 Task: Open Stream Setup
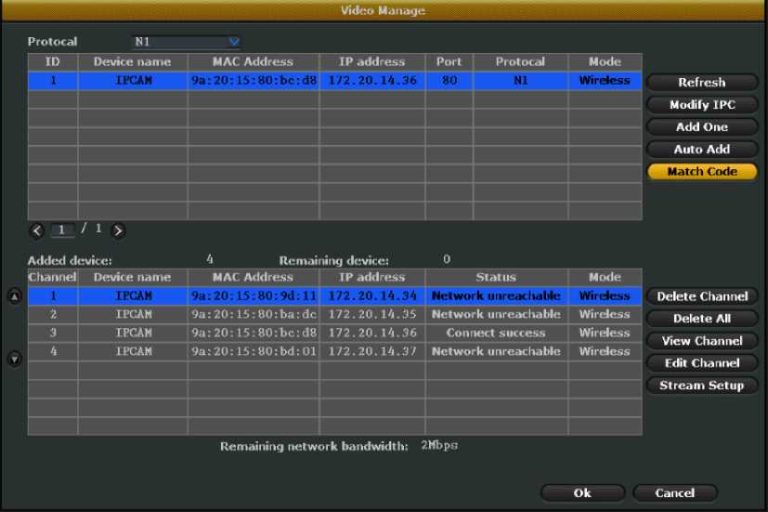[701, 386]
